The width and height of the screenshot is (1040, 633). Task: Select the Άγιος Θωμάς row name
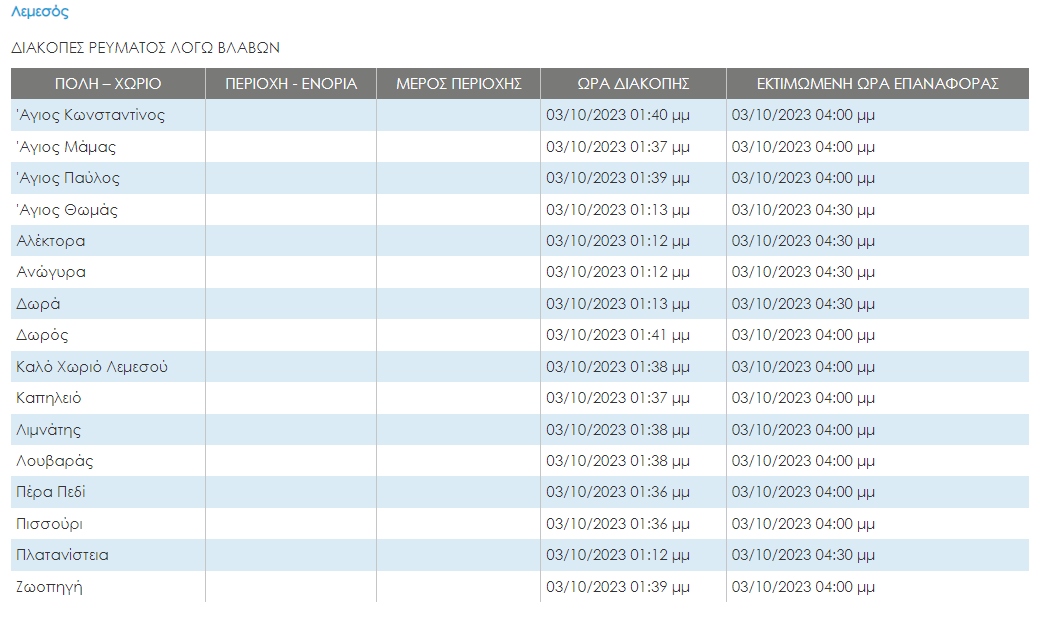(67, 210)
